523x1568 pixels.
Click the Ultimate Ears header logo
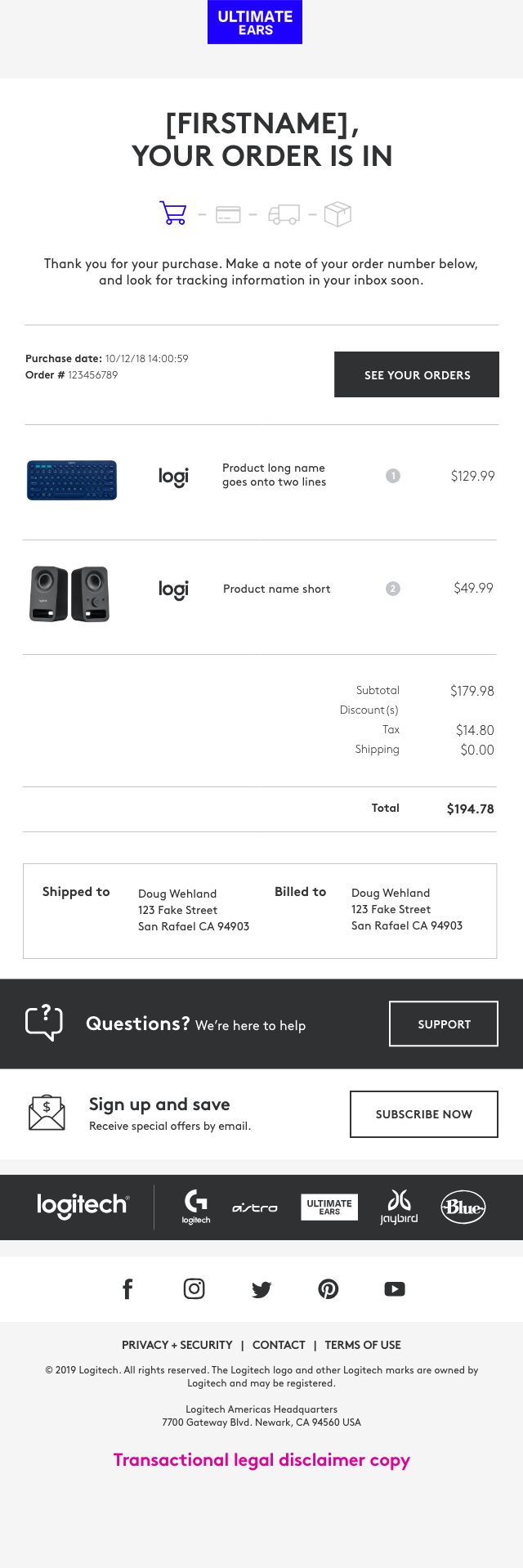coord(255,22)
